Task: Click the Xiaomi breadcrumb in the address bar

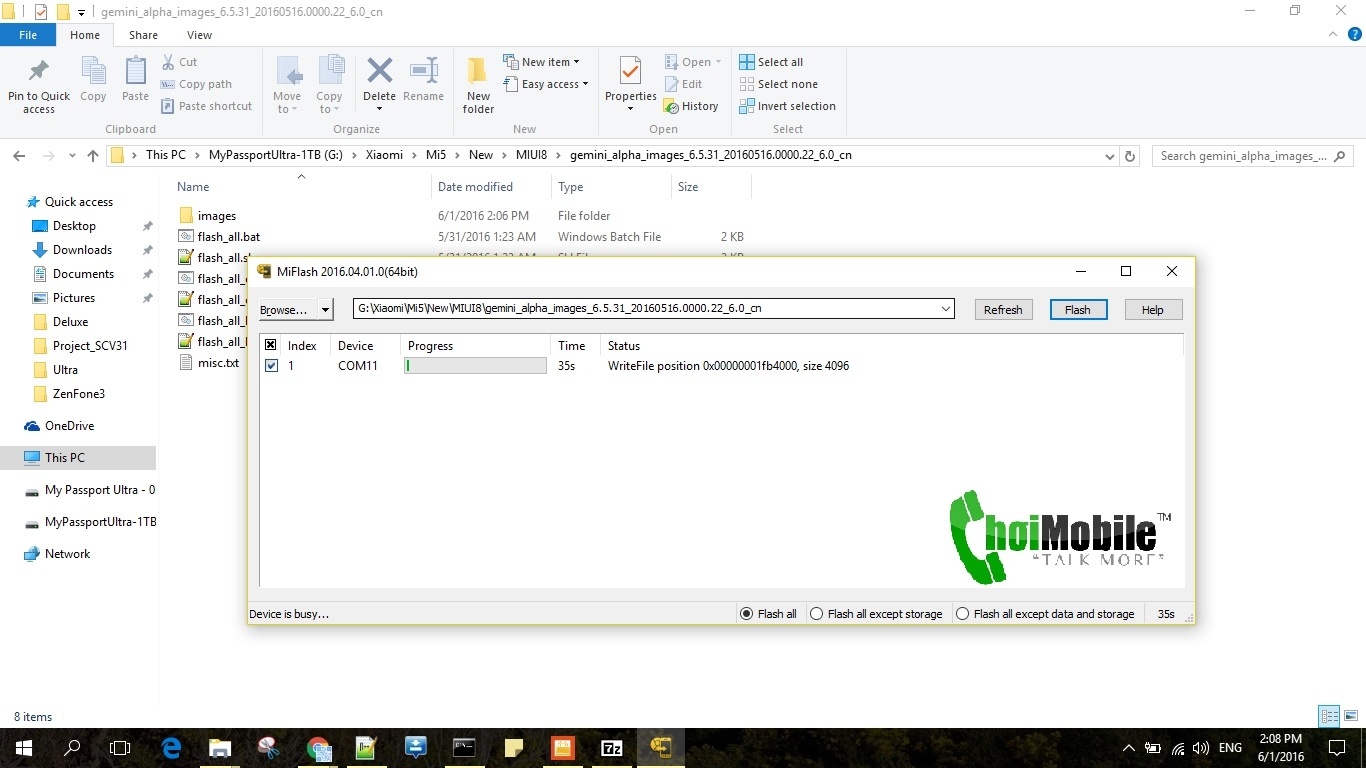Action: pyautogui.click(x=384, y=155)
